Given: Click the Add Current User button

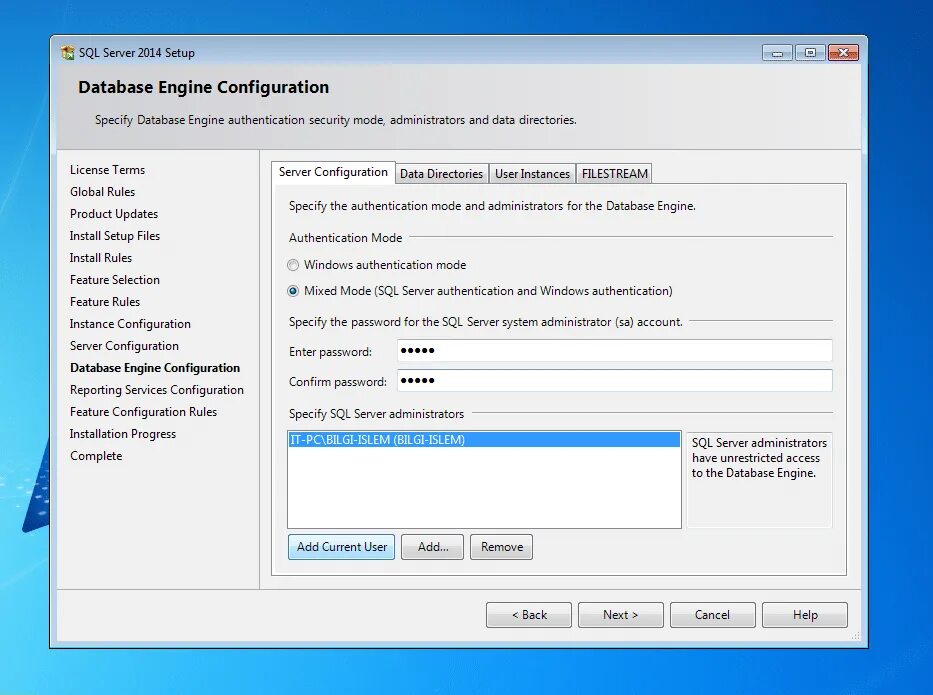Looking at the screenshot, I should 342,547.
